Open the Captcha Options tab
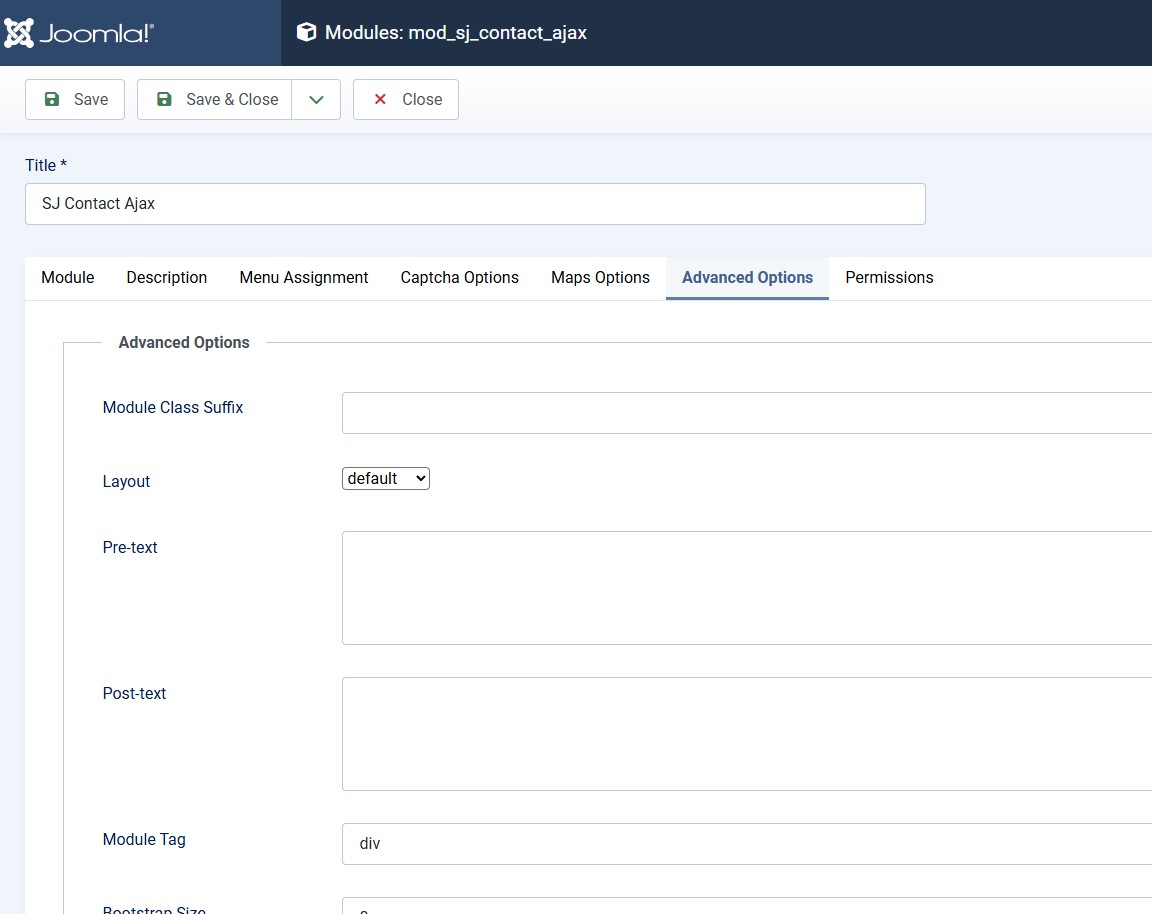 click(x=460, y=278)
